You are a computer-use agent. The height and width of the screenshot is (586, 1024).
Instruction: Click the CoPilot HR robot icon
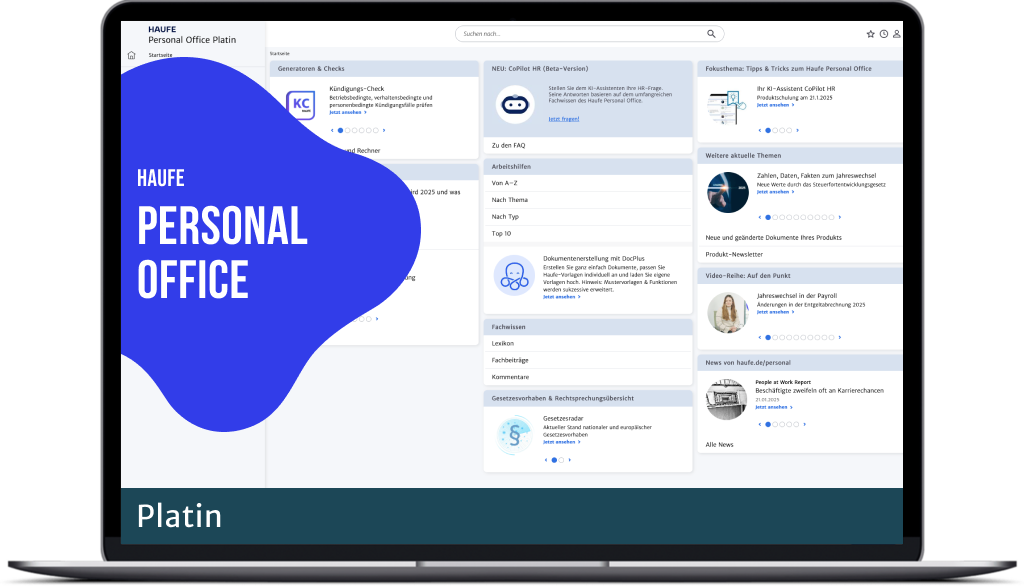[x=515, y=104]
